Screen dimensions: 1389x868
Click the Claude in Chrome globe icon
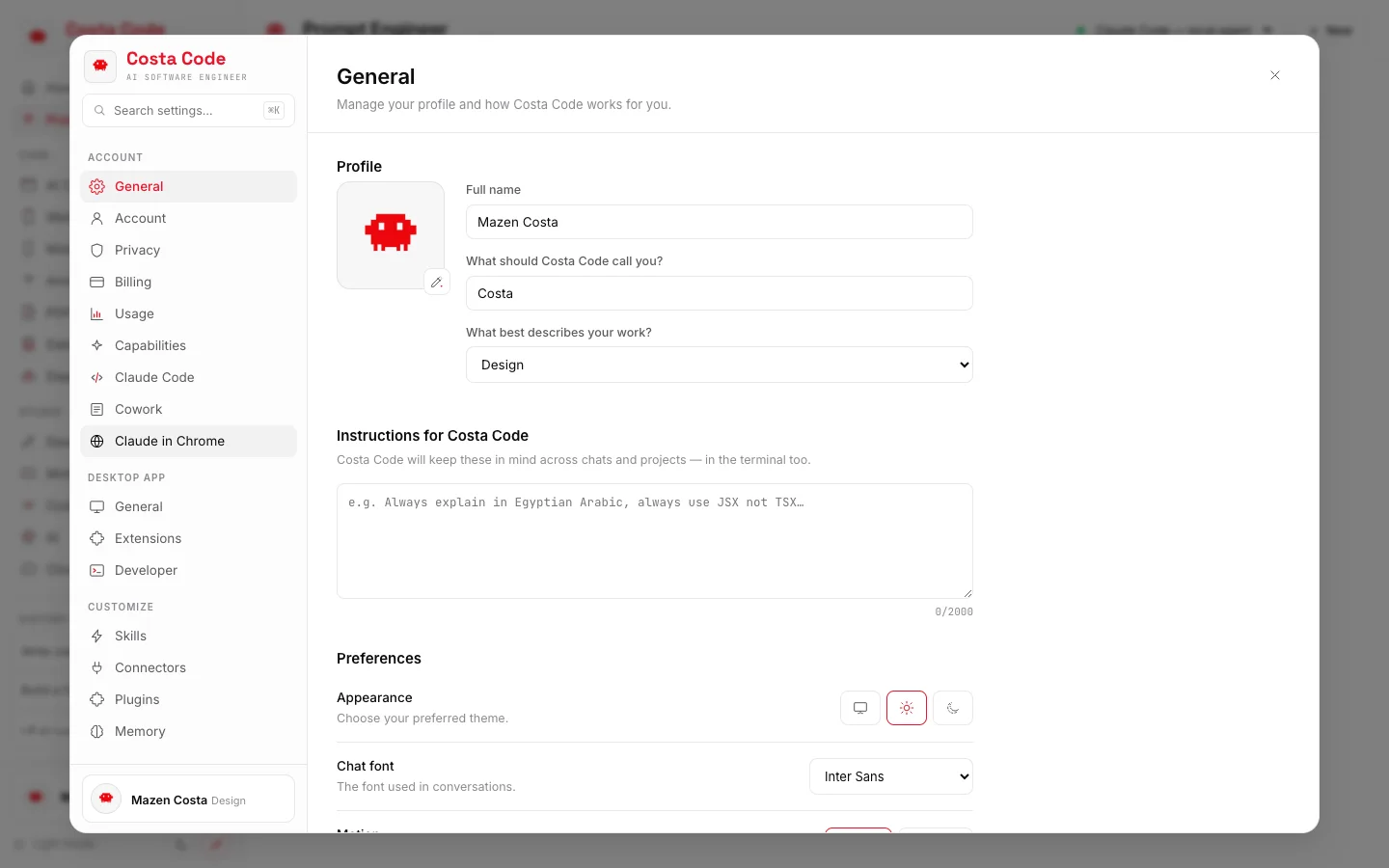[x=96, y=441]
